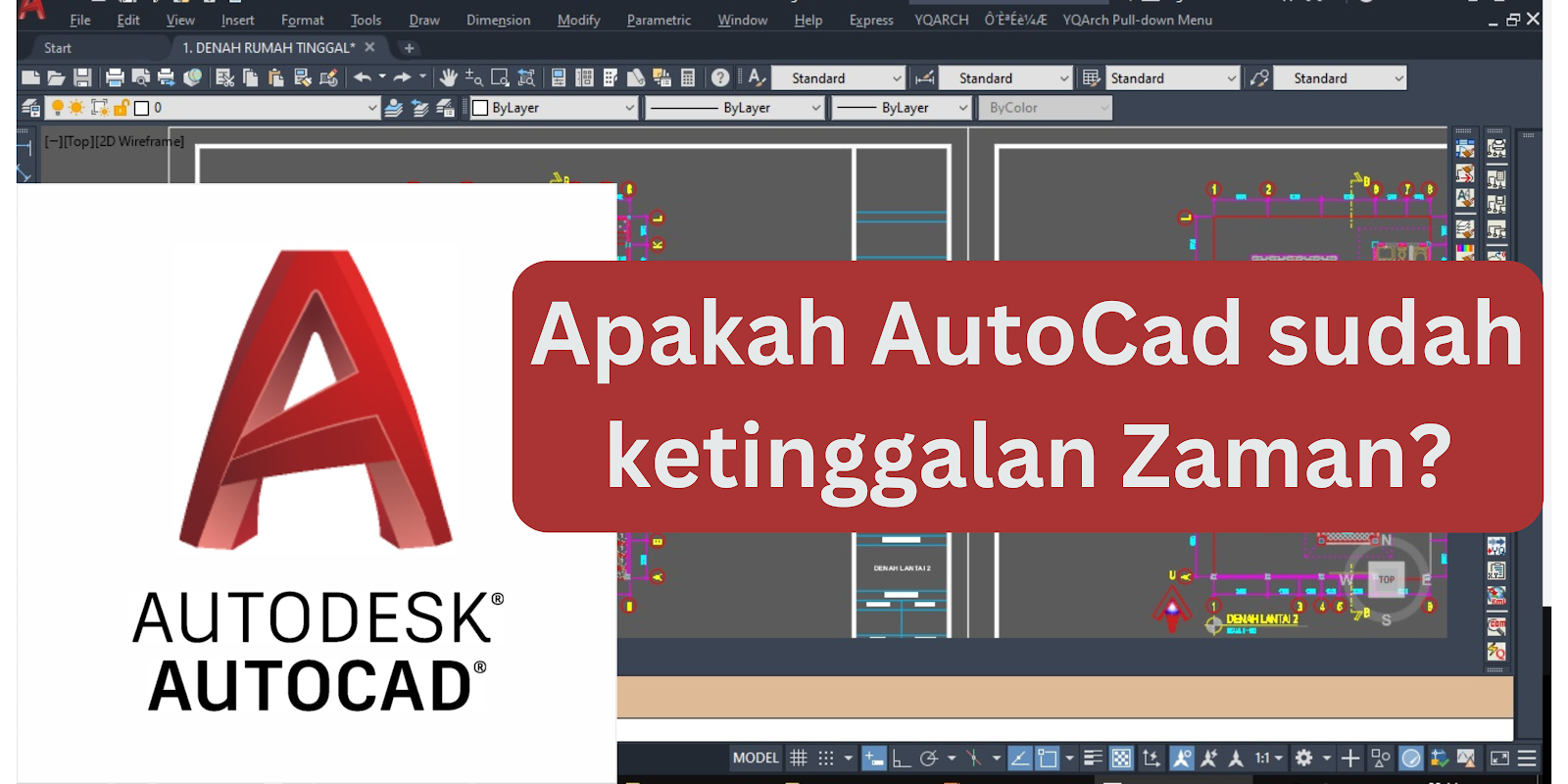This screenshot has width=1568, height=784.
Task: Toggle Dynamic Input in status bar
Action: (874, 758)
